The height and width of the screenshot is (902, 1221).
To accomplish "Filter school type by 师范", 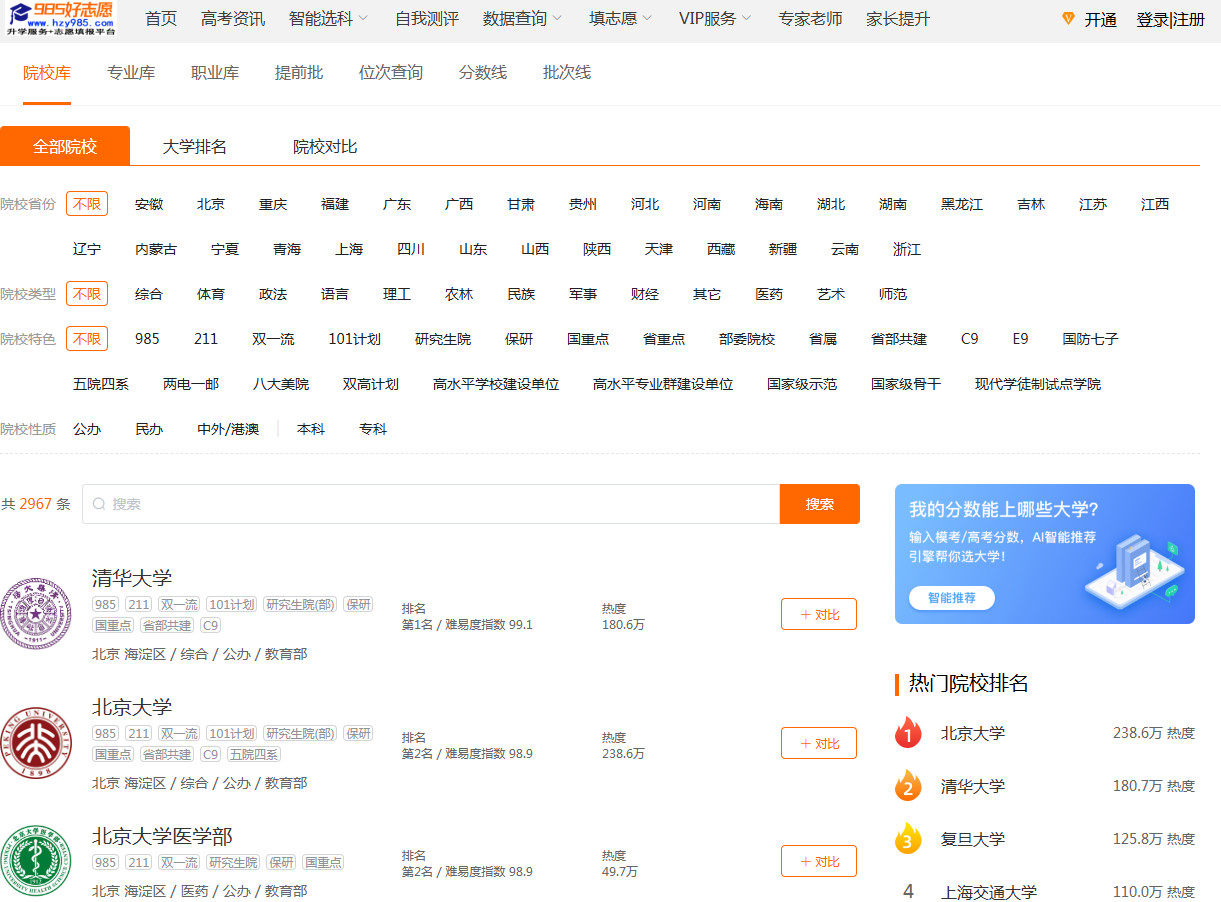I will point(893,294).
